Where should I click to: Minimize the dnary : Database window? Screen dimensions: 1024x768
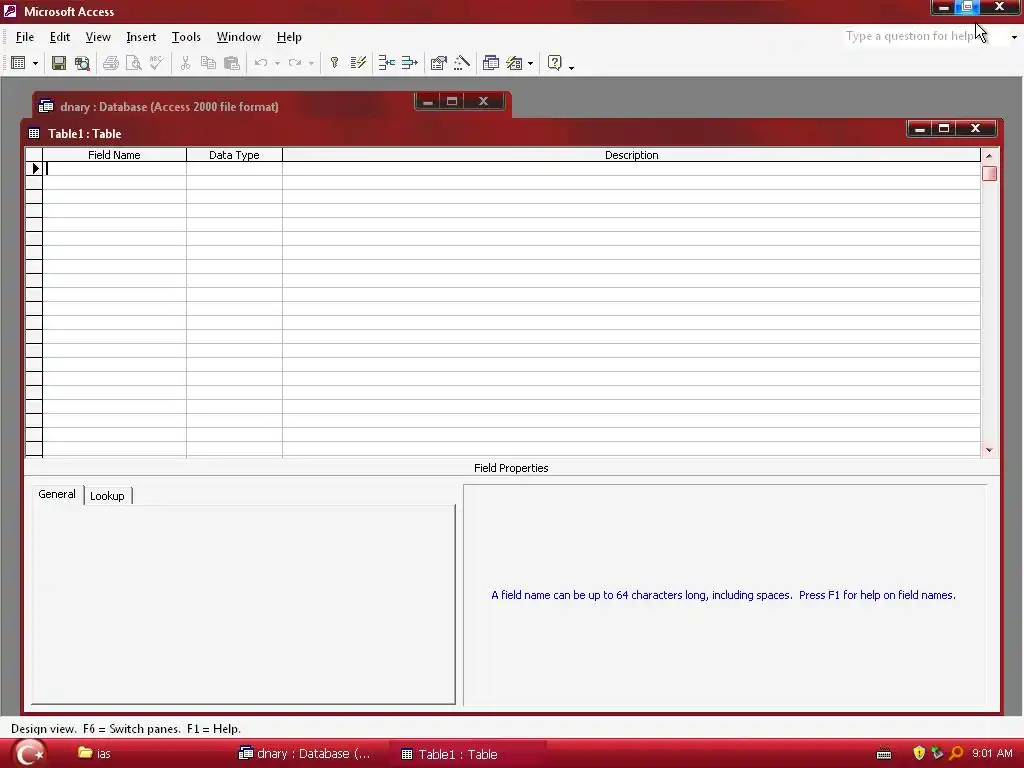coord(428,101)
